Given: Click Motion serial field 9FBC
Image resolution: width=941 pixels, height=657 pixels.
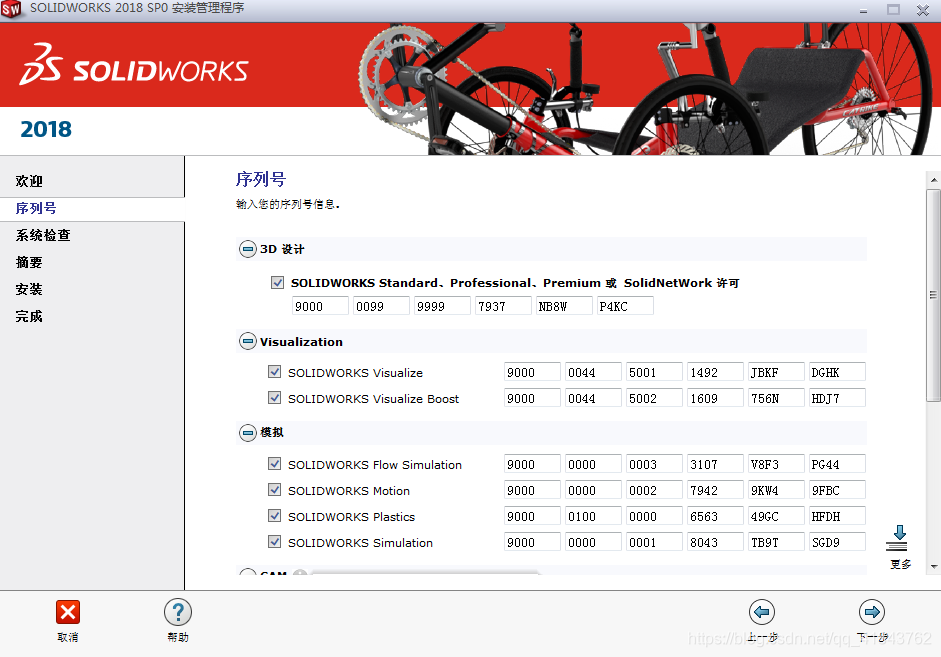Looking at the screenshot, I should 837,490.
